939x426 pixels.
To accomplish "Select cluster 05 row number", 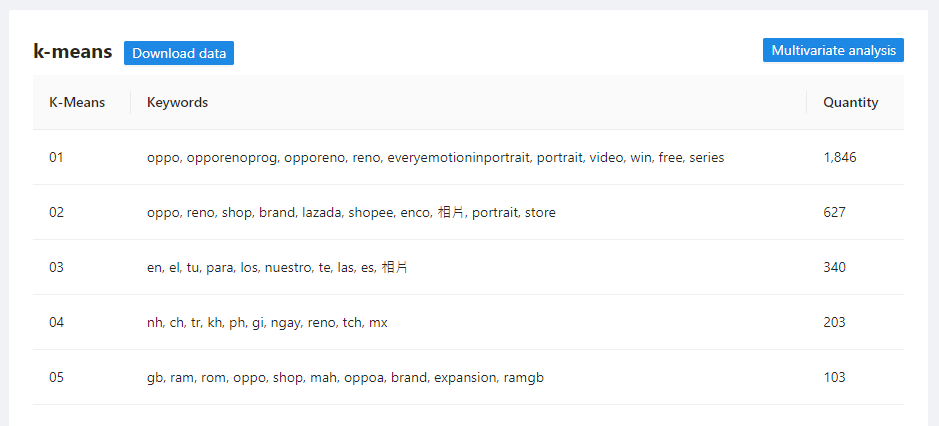I will point(56,377).
